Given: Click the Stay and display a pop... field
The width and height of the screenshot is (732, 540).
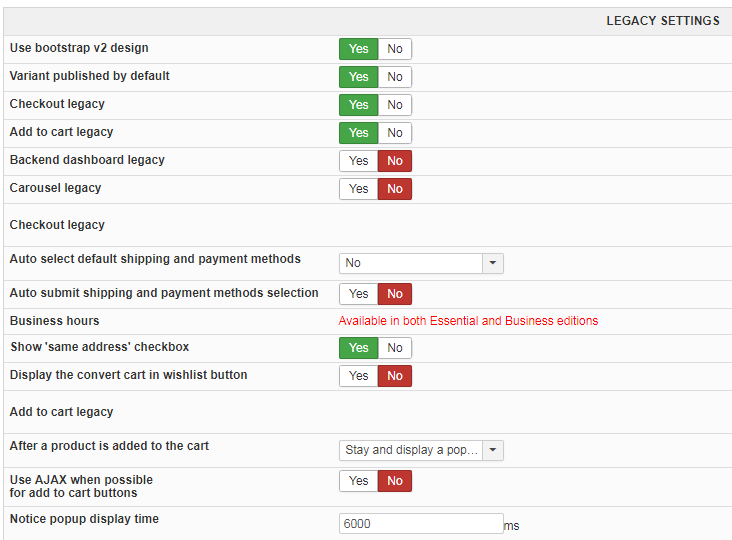Looking at the screenshot, I should tap(411, 450).
